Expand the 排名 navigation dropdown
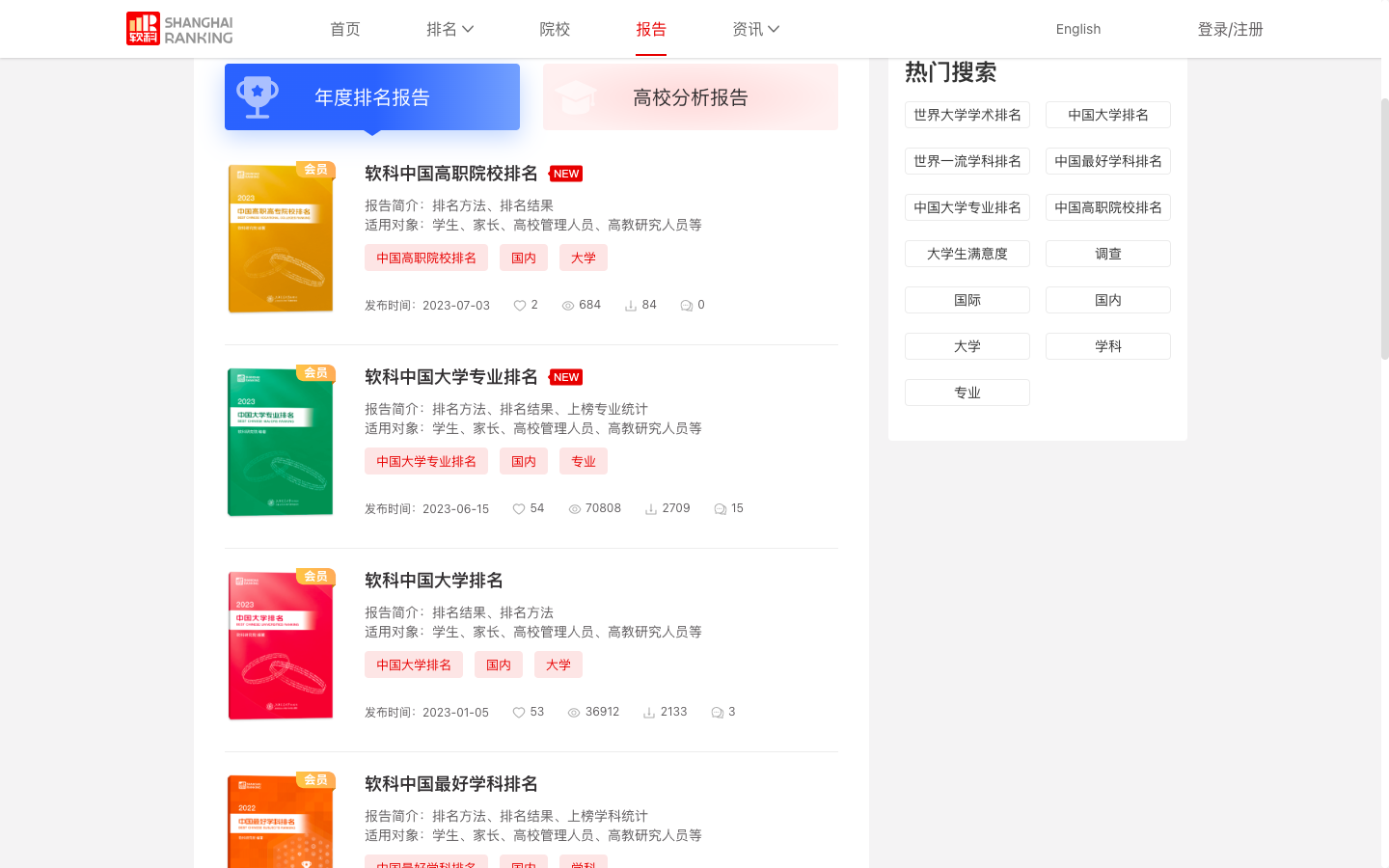The height and width of the screenshot is (868, 1389). 450,29
